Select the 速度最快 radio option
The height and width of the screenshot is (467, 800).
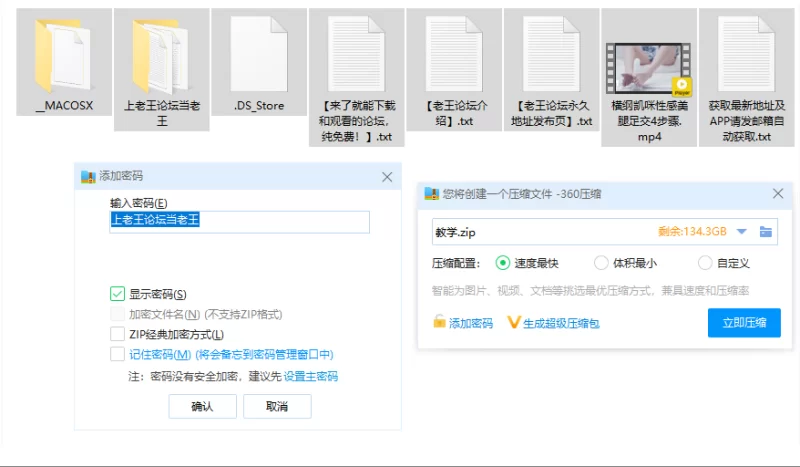point(503,263)
